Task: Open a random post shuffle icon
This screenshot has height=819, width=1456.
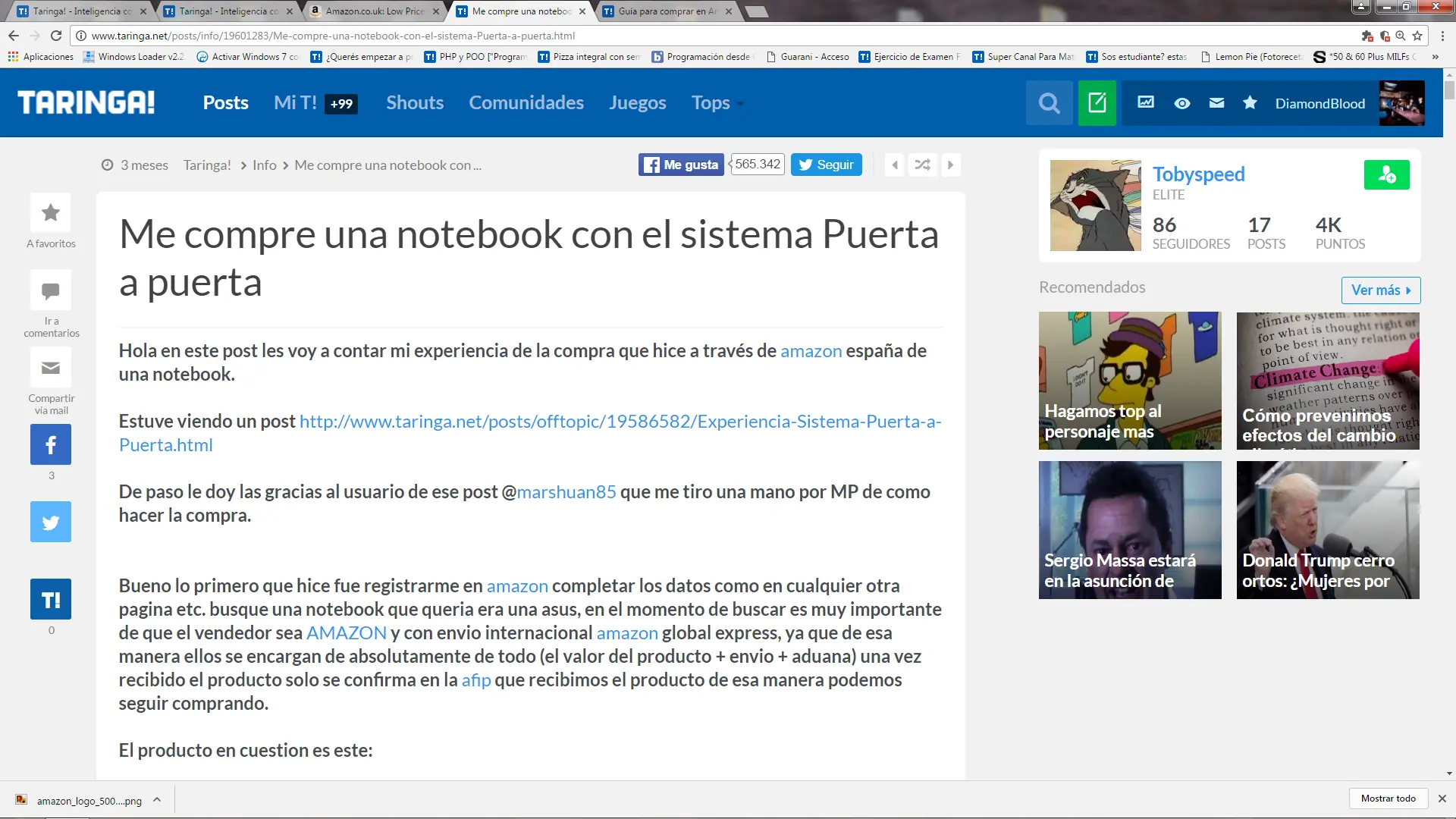Action: tap(922, 165)
